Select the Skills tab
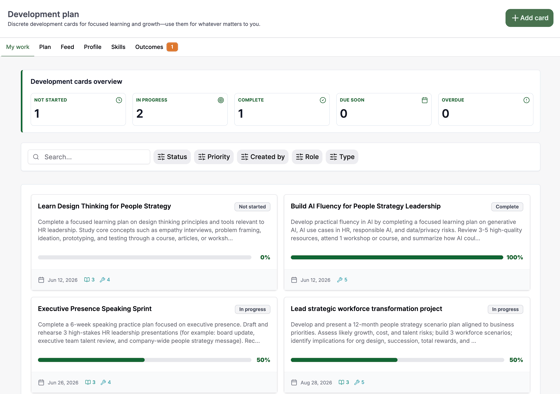560x394 pixels. pos(118,47)
